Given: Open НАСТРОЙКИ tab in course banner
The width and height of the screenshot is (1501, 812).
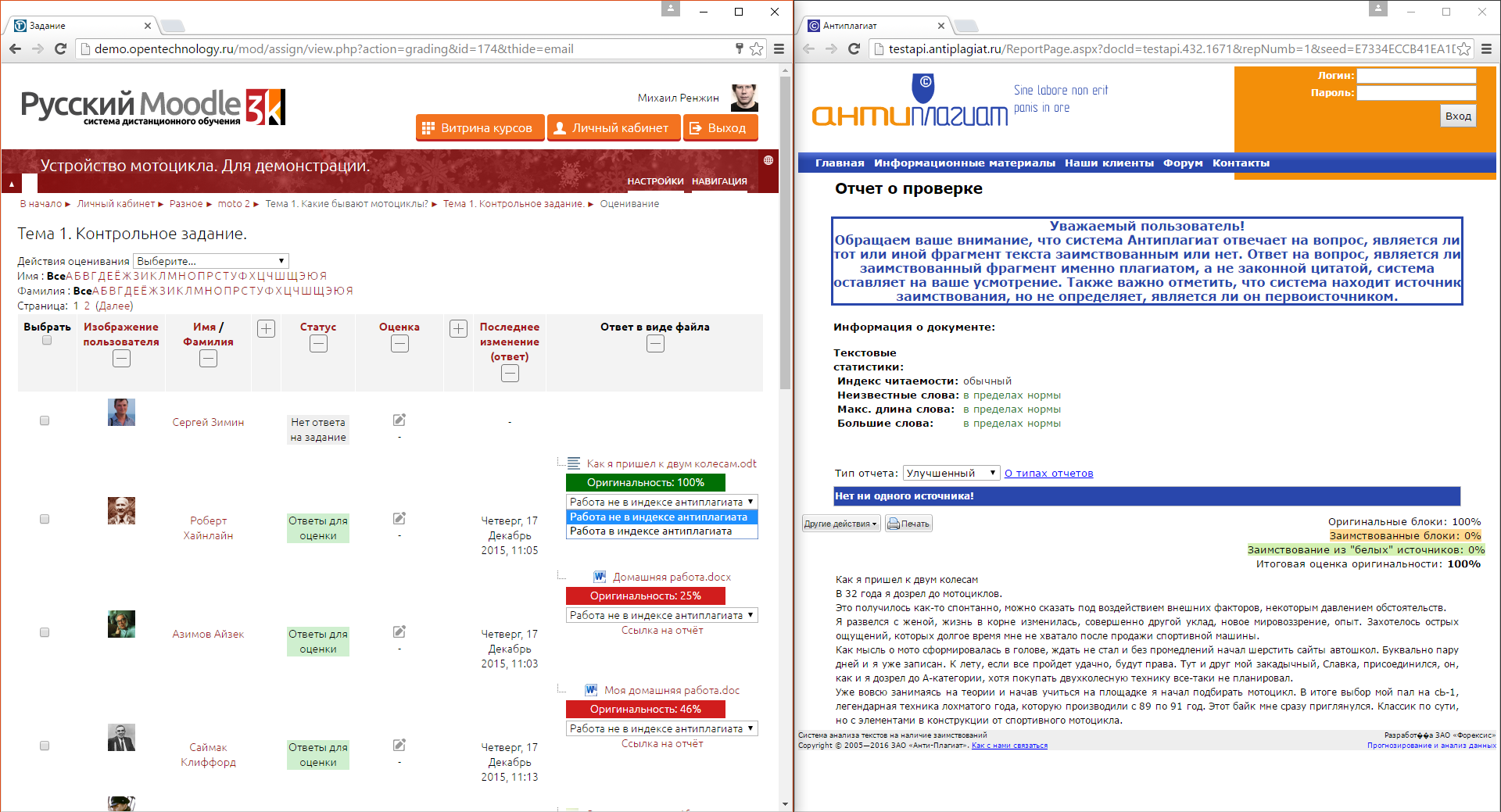Looking at the screenshot, I should (x=655, y=181).
